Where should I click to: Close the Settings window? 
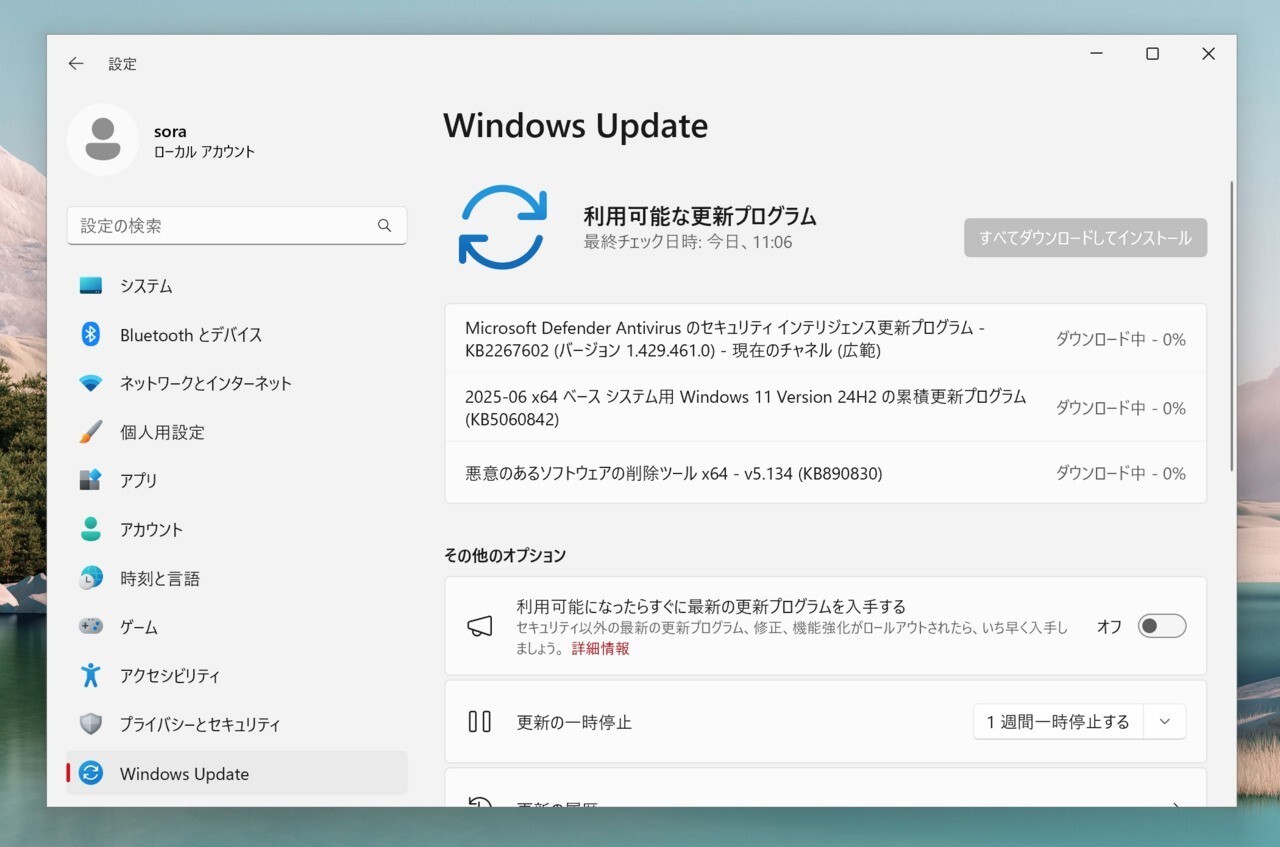[x=1208, y=54]
